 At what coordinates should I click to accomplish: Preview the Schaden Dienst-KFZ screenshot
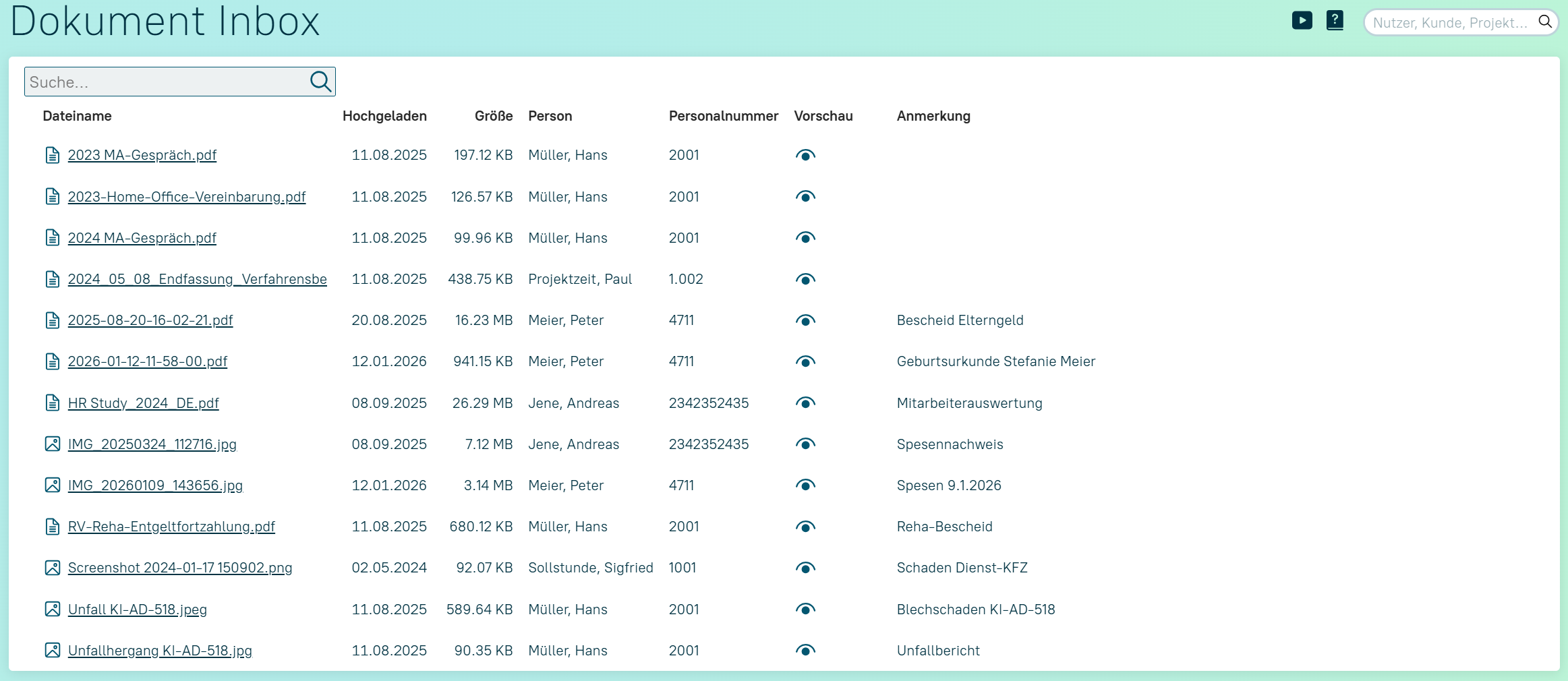click(x=805, y=568)
